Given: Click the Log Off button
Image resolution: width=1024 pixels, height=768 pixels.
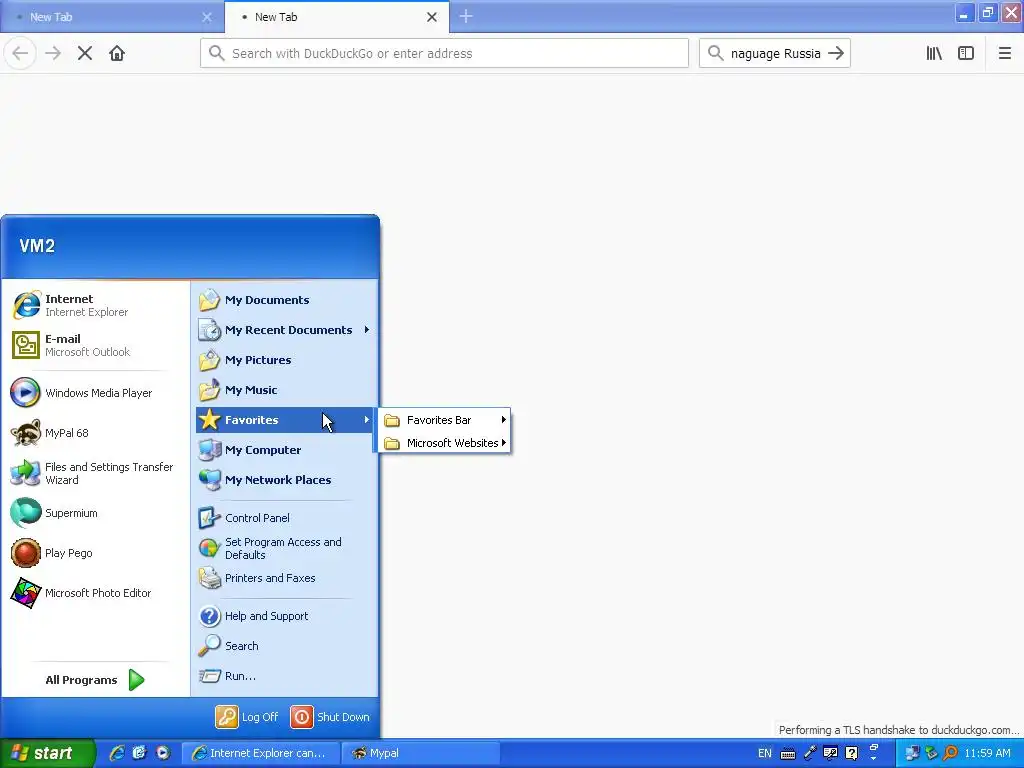Looking at the screenshot, I should (247, 717).
